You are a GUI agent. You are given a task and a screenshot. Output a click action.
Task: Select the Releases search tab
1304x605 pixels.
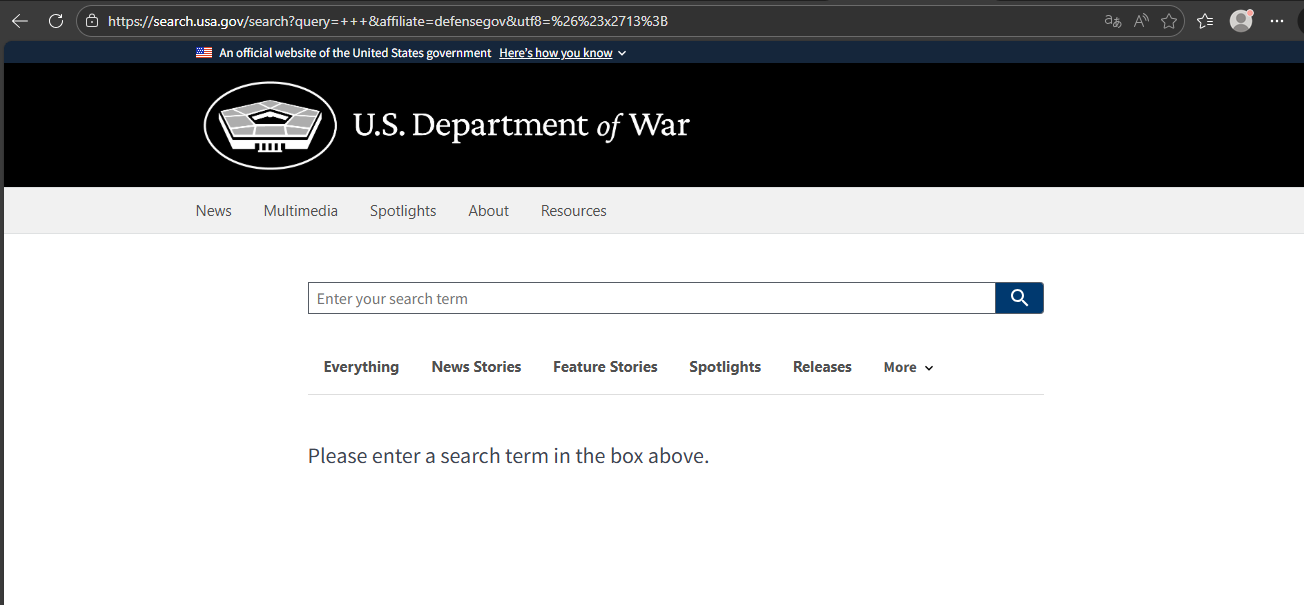822,367
